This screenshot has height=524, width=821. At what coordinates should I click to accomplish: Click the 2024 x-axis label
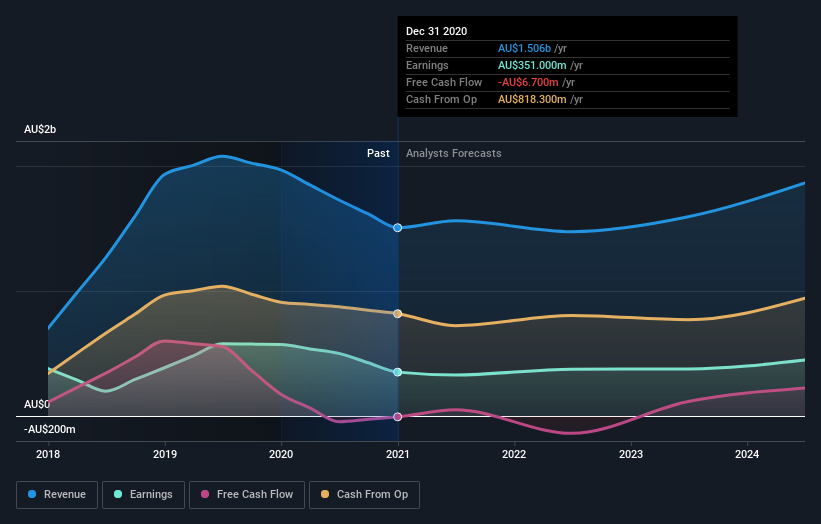click(x=747, y=454)
